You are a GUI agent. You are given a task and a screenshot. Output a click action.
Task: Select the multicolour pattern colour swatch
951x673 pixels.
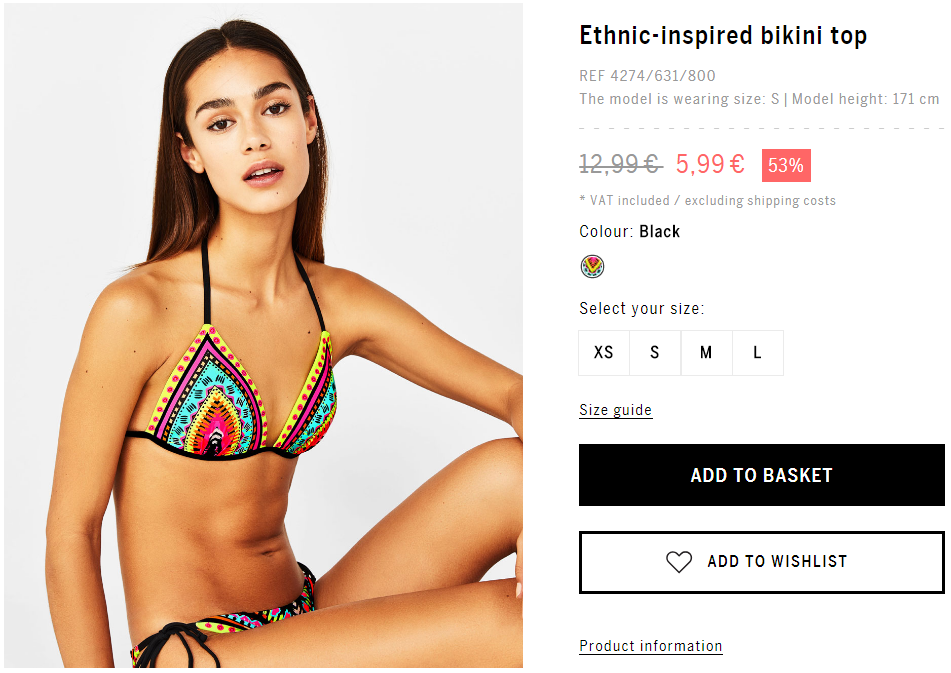pos(592,266)
